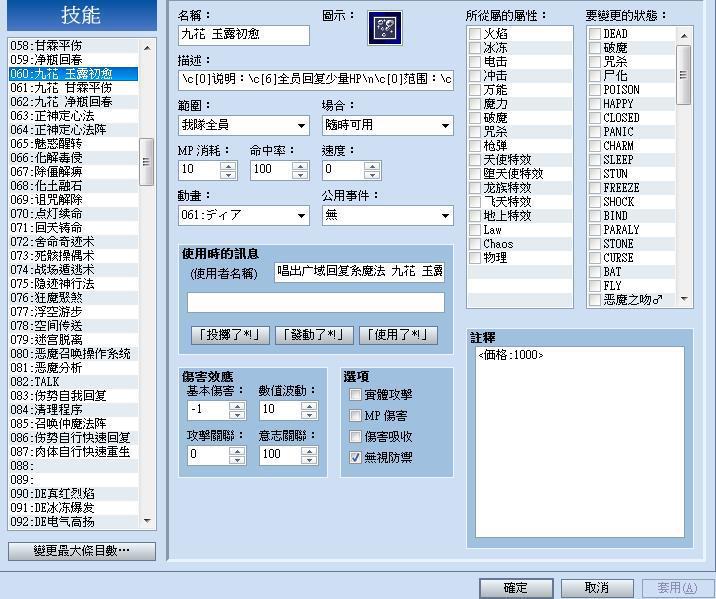Click 變更最大條目數 button

click(81, 551)
